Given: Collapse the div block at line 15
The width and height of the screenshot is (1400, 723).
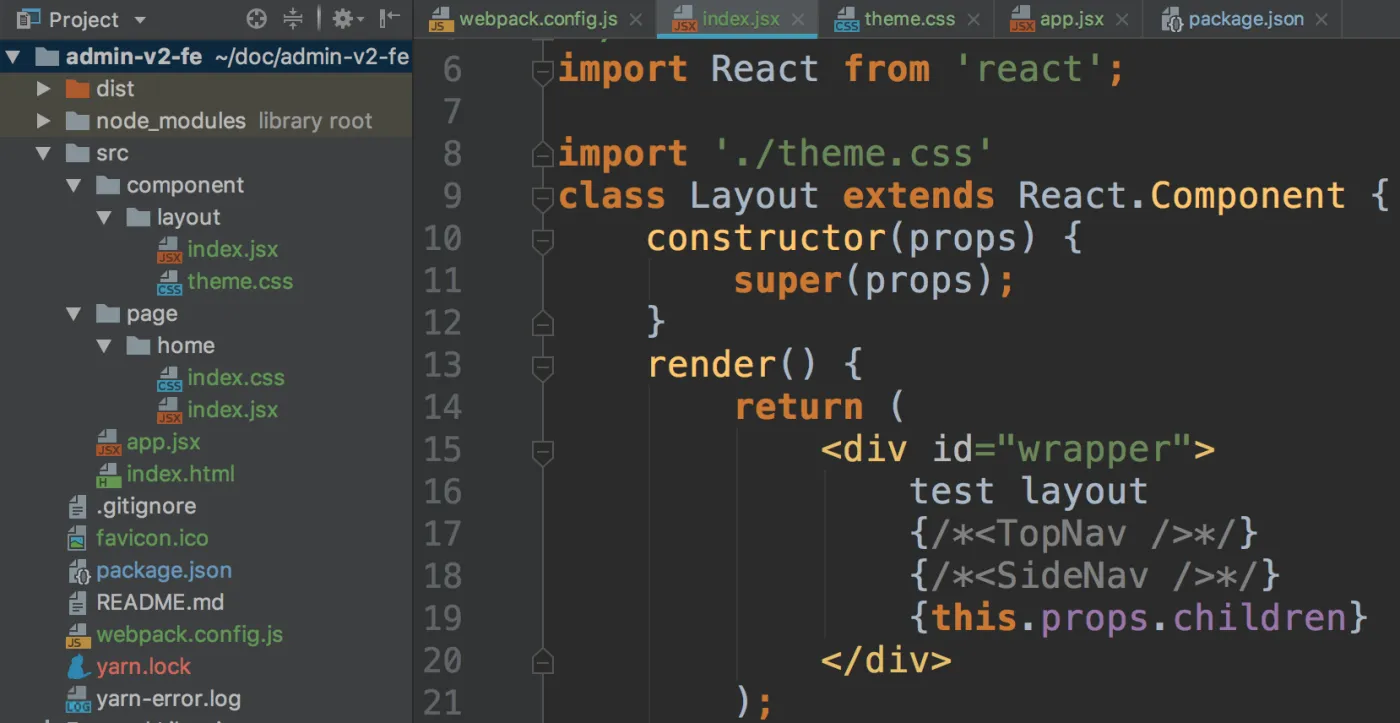Looking at the screenshot, I should click(x=543, y=452).
